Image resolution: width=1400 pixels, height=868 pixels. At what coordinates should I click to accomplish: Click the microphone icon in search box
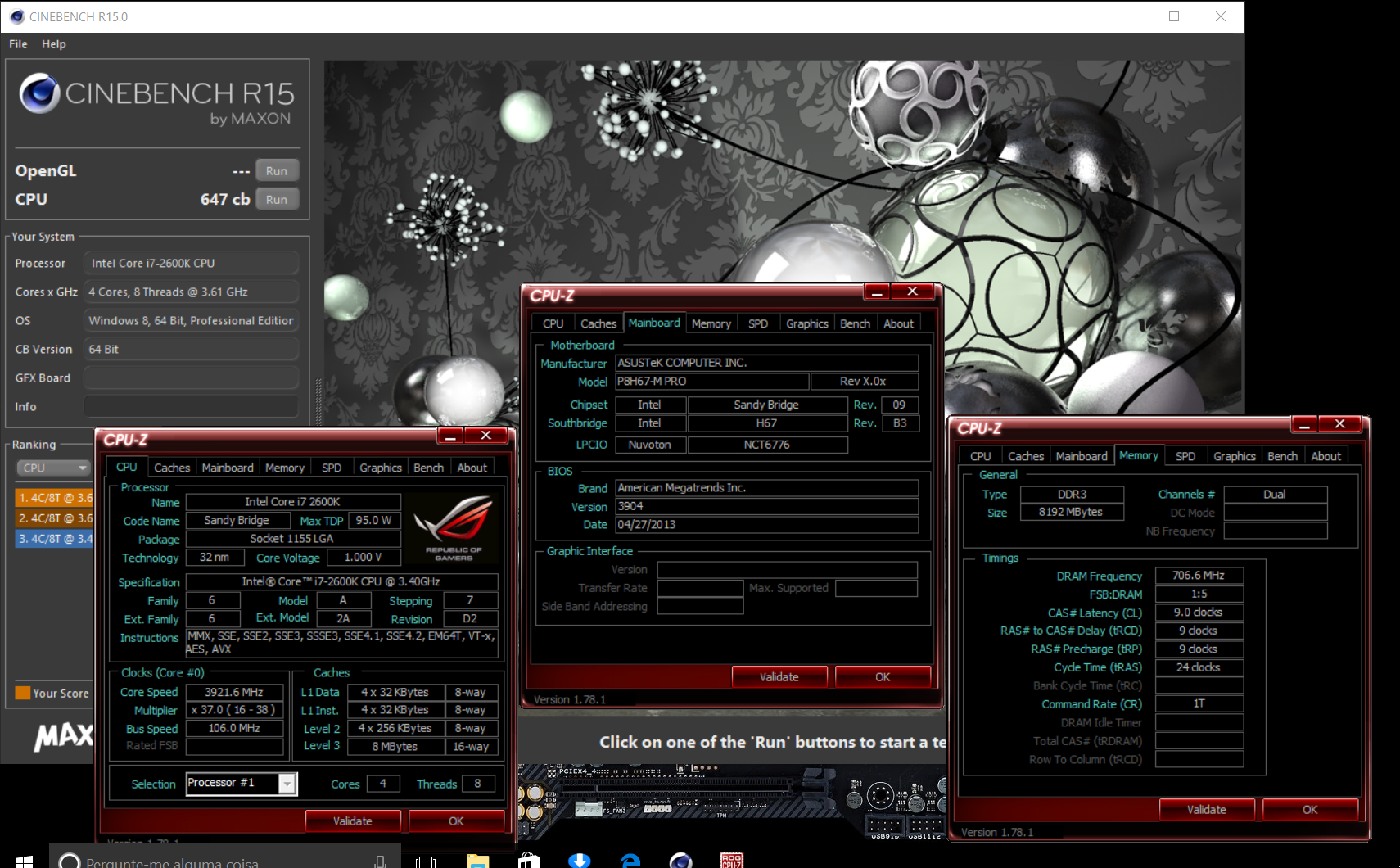380,861
